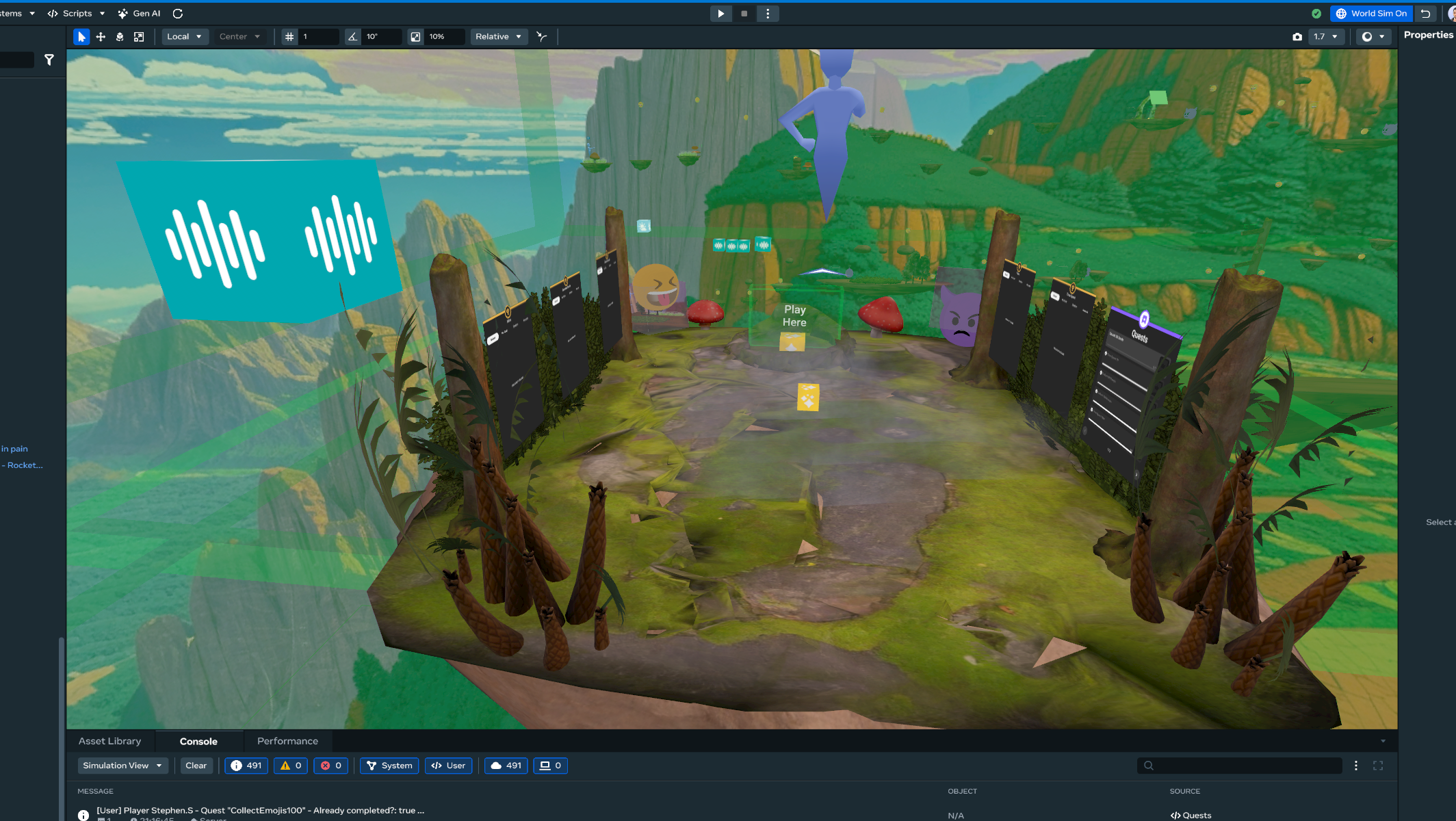
Task: Expand the Relative snapping dropdown
Action: point(499,37)
